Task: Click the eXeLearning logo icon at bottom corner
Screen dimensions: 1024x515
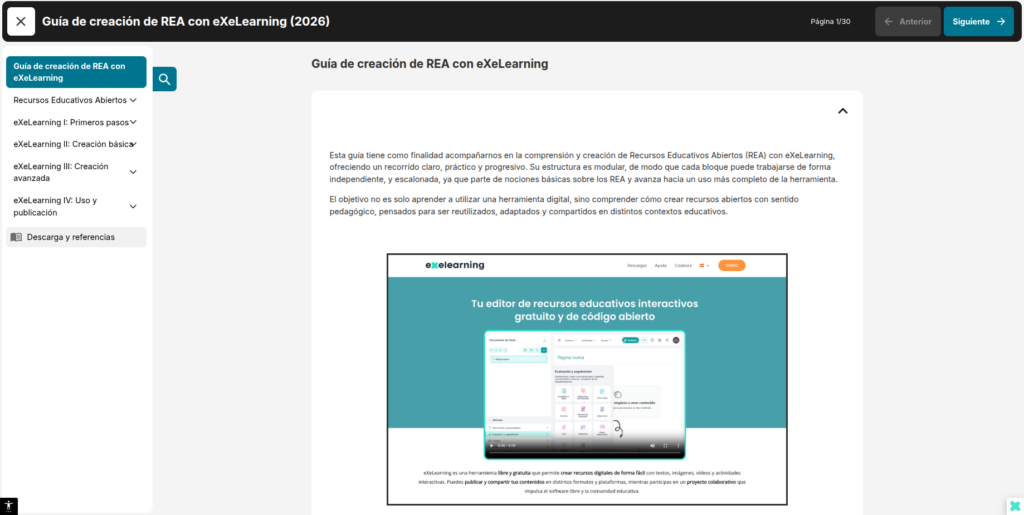Action: click(1015, 506)
